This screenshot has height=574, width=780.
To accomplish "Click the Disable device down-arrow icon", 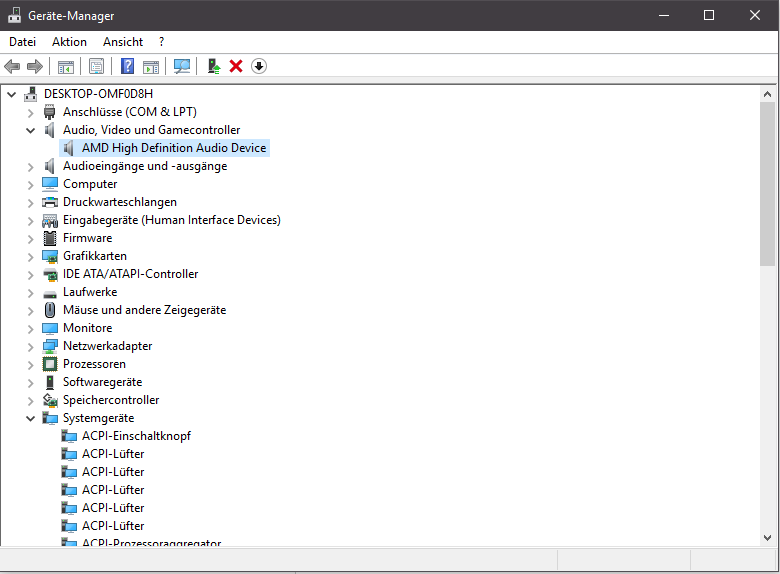I will [x=259, y=66].
